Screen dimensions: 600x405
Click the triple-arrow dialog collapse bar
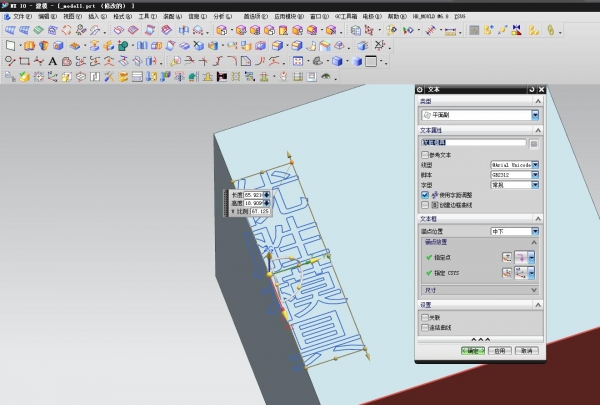(x=480, y=340)
